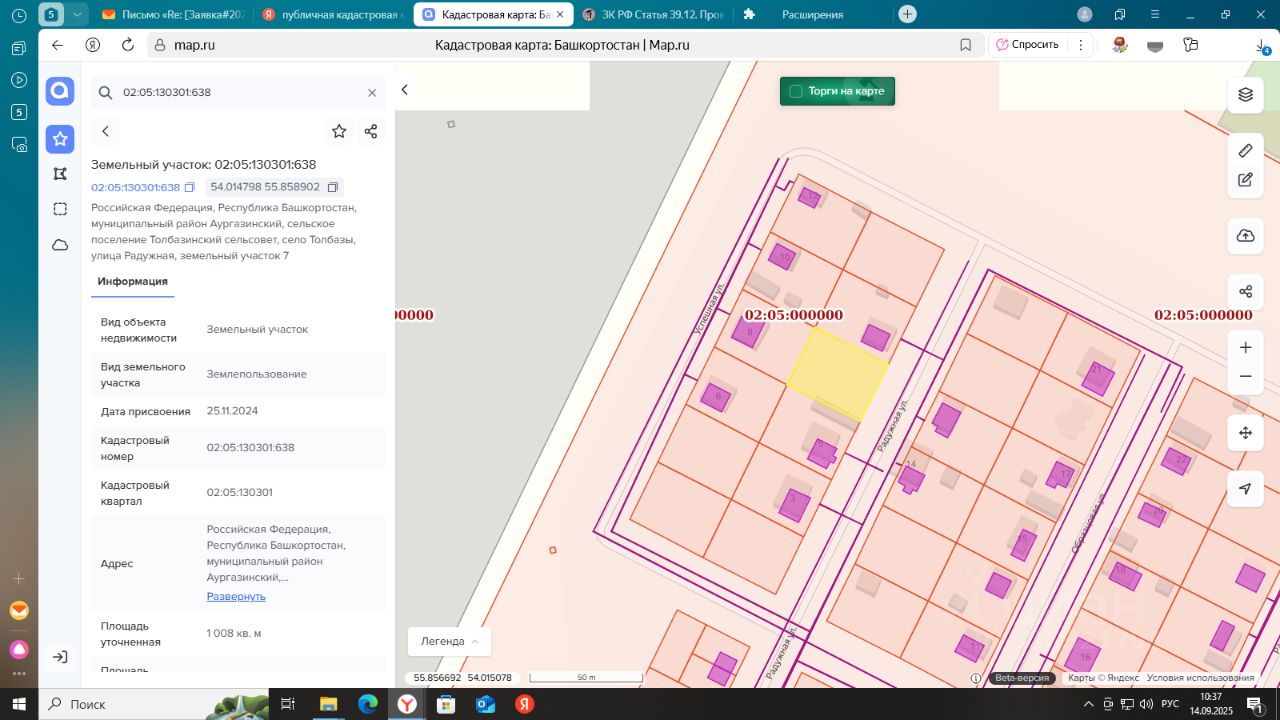The width and height of the screenshot is (1280, 720).
Task: Open the three-dot menu beside 'Спросить'
Action: [1081, 45]
